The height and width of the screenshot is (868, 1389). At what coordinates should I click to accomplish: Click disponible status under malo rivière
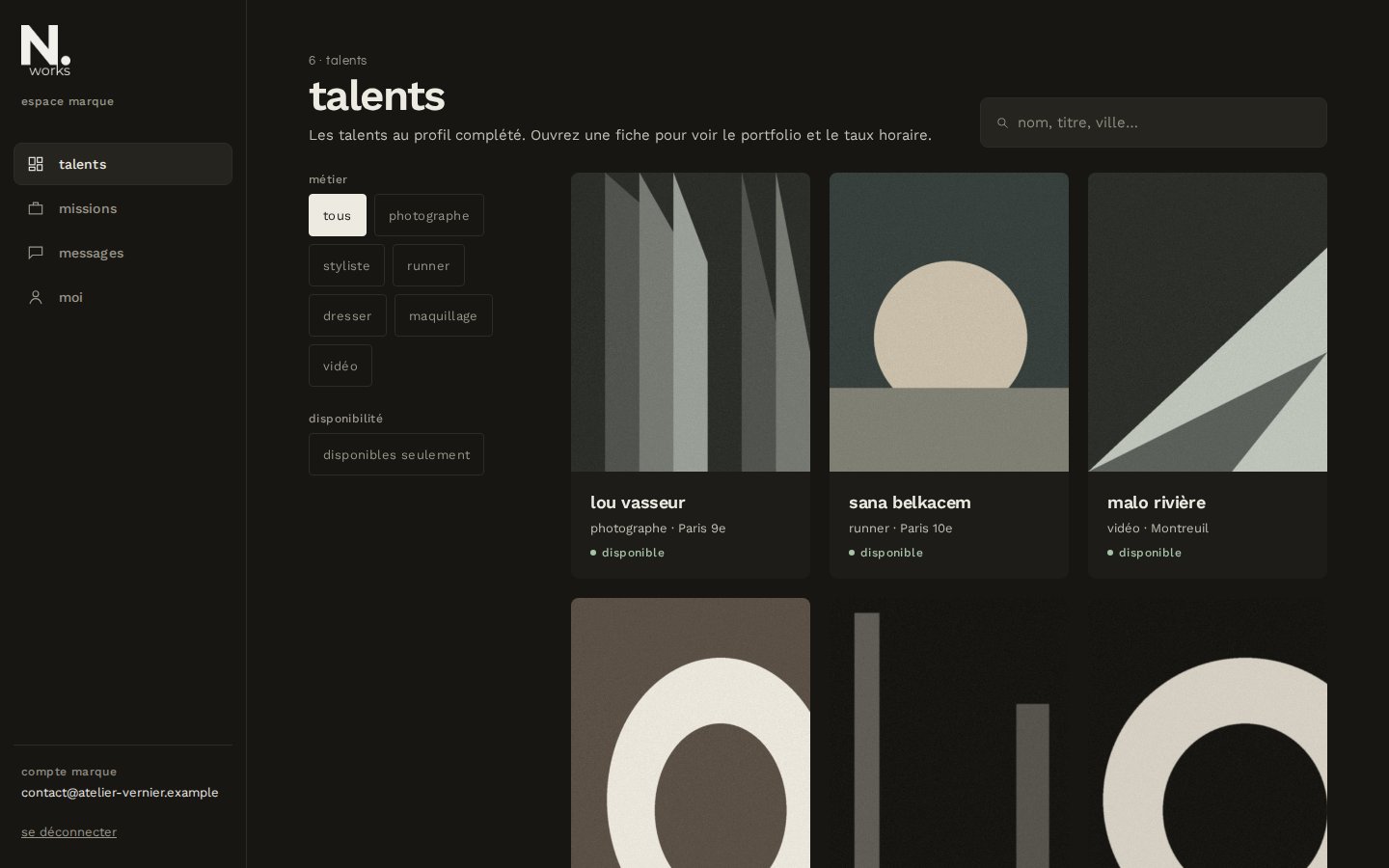click(1145, 553)
